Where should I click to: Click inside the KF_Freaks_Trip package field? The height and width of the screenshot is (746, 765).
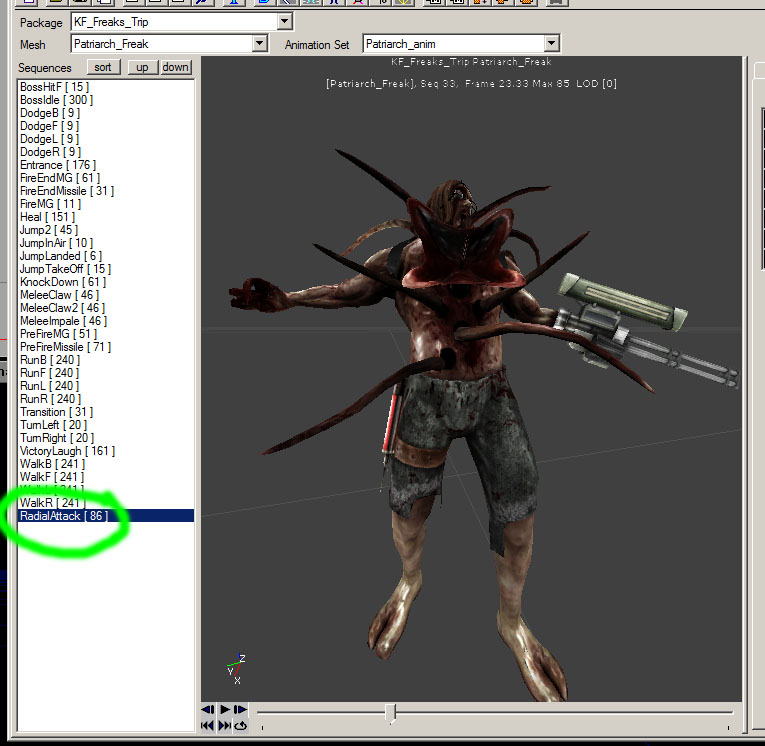pyautogui.click(x=175, y=21)
